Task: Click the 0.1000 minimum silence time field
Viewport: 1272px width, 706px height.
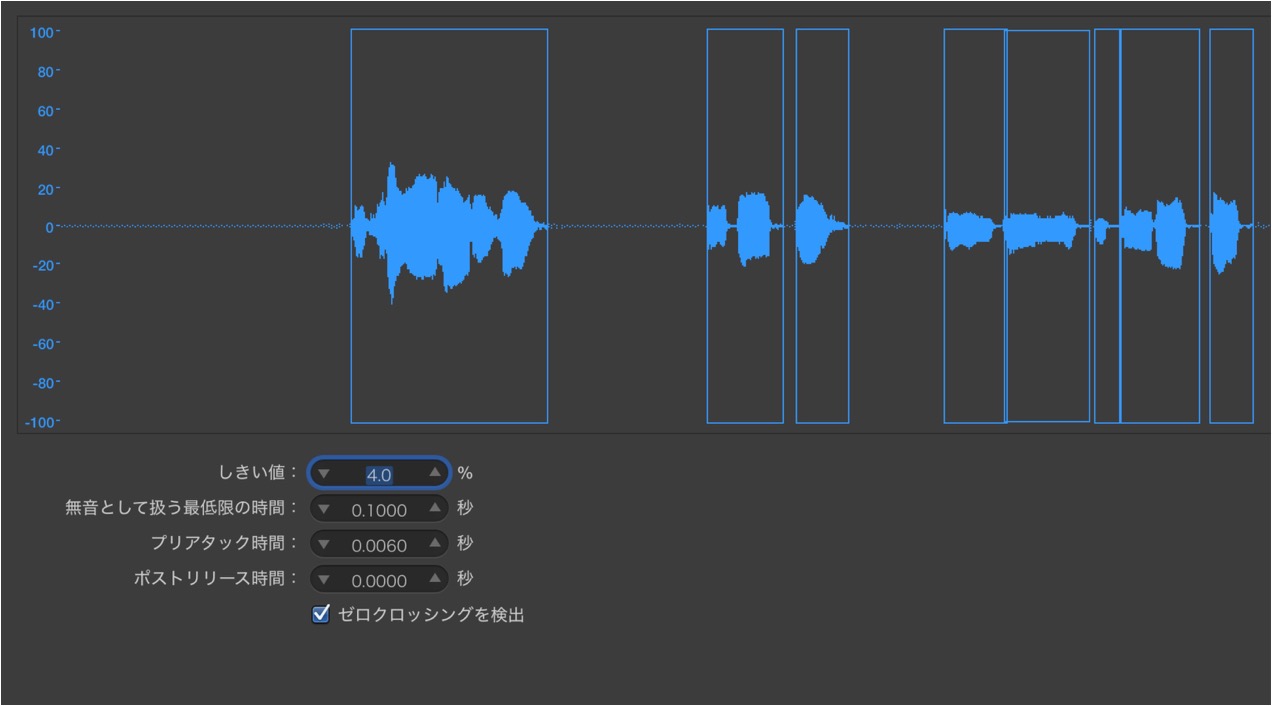Action: pyautogui.click(x=379, y=509)
